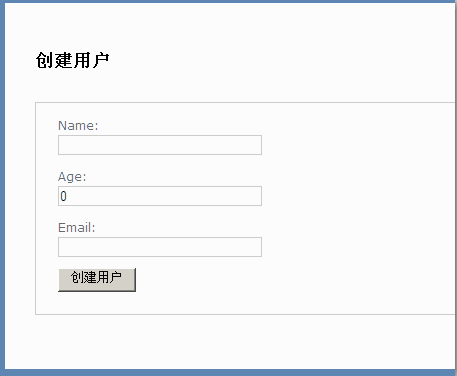The width and height of the screenshot is (457, 376).
Task: Click the Age: label text
Action: [x=72, y=177]
